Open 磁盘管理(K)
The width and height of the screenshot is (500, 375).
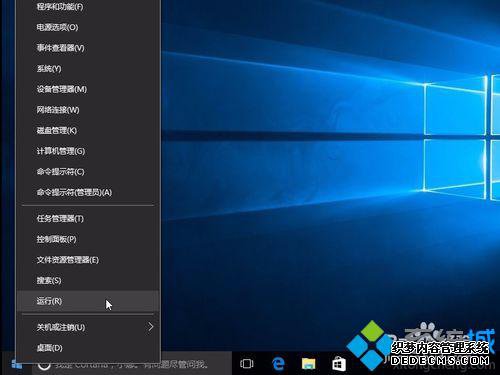(88, 131)
